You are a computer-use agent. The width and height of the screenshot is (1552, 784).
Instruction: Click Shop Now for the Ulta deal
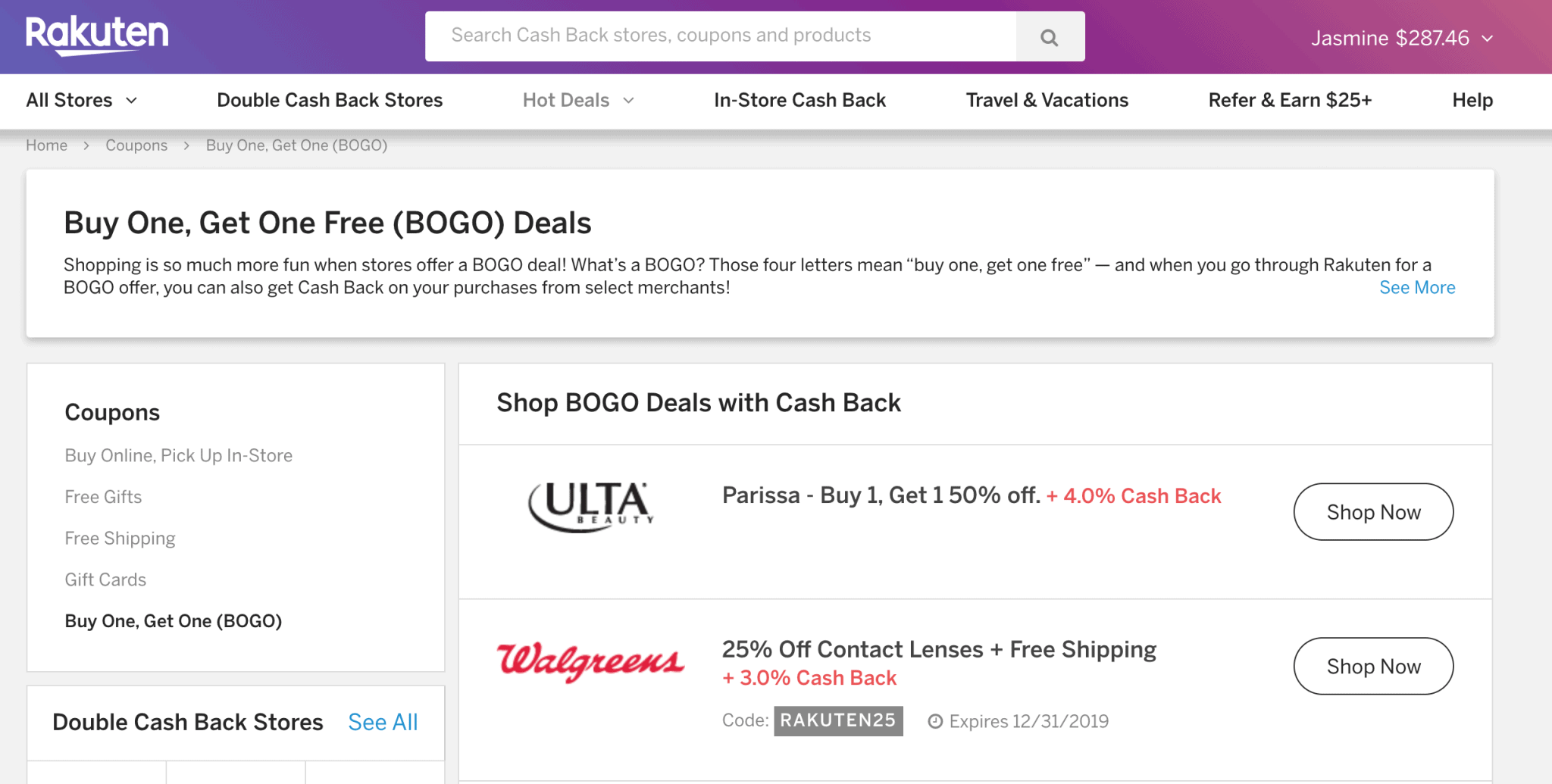coord(1372,511)
